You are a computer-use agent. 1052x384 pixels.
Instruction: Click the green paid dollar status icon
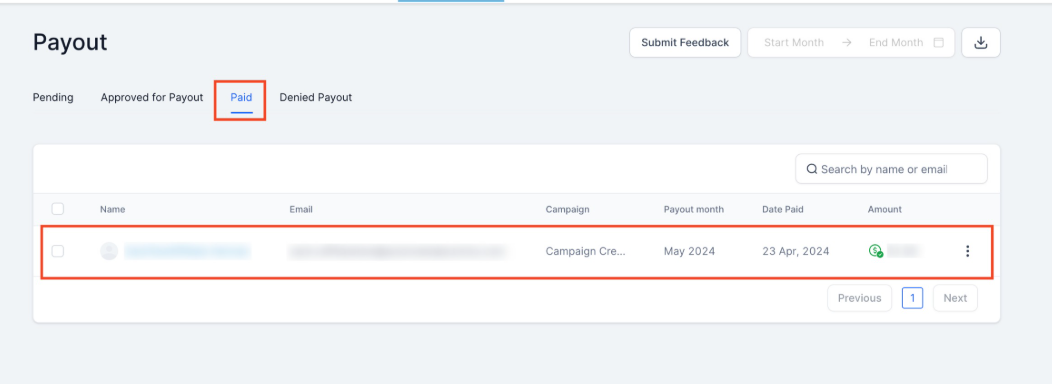(875, 251)
